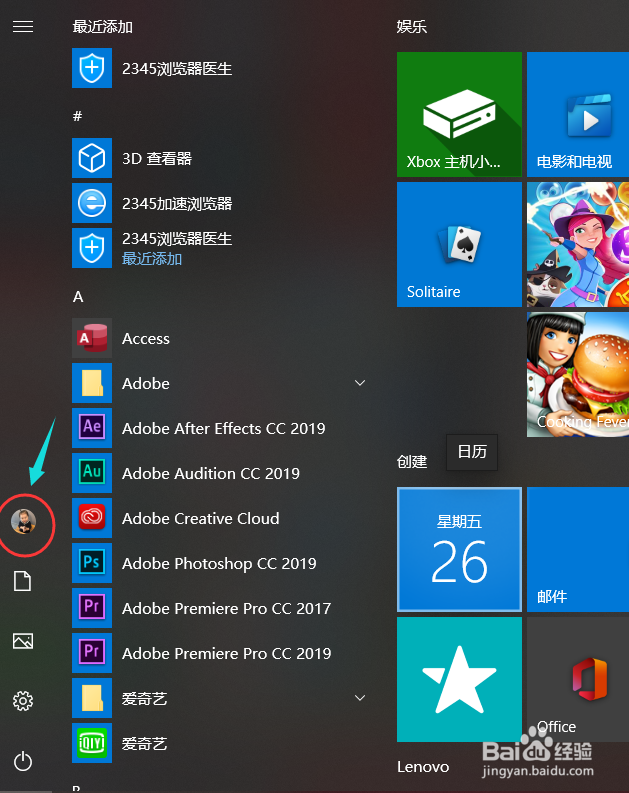Open the bubble witch game tile
This screenshot has height=793, width=629.
(x=578, y=244)
